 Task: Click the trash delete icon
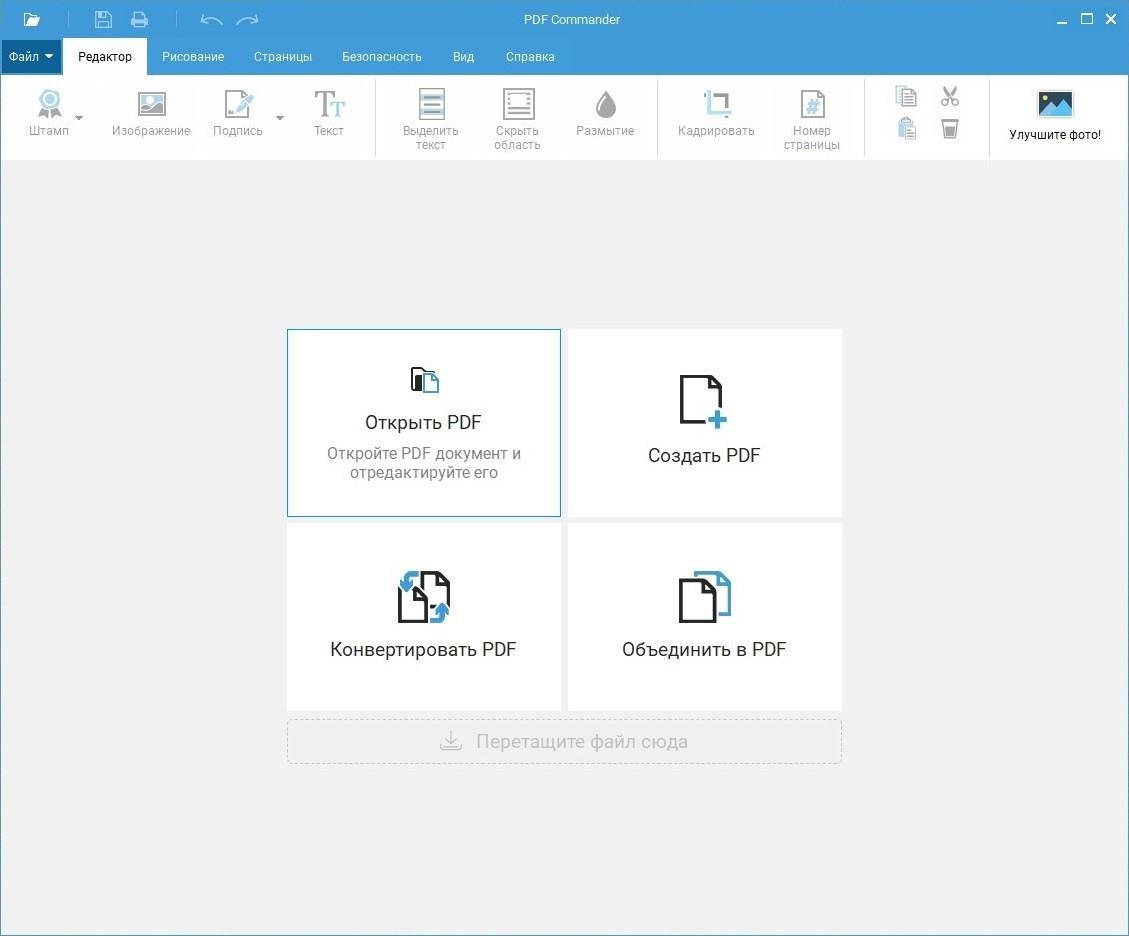coord(950,130)
